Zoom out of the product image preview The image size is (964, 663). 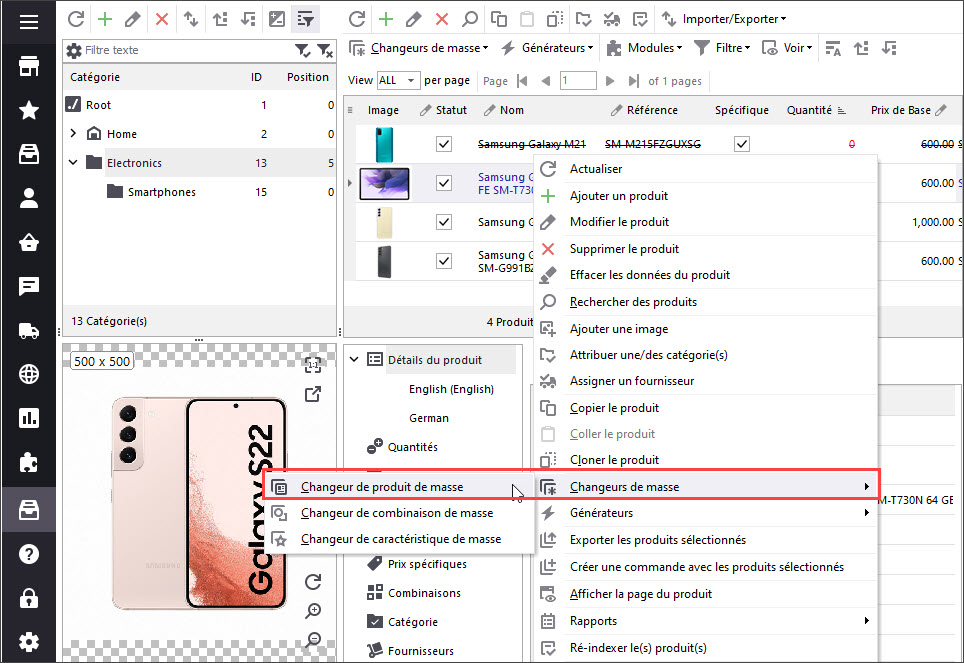pyautogui.click(x=313, y=640)
